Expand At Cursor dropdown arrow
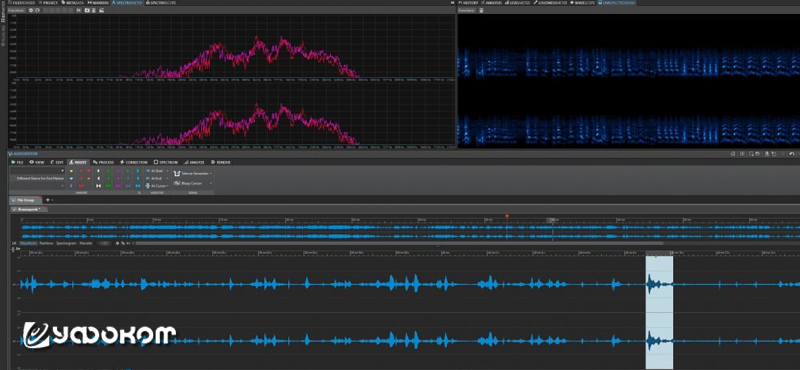The image size is (800, 370). (168, 186)
